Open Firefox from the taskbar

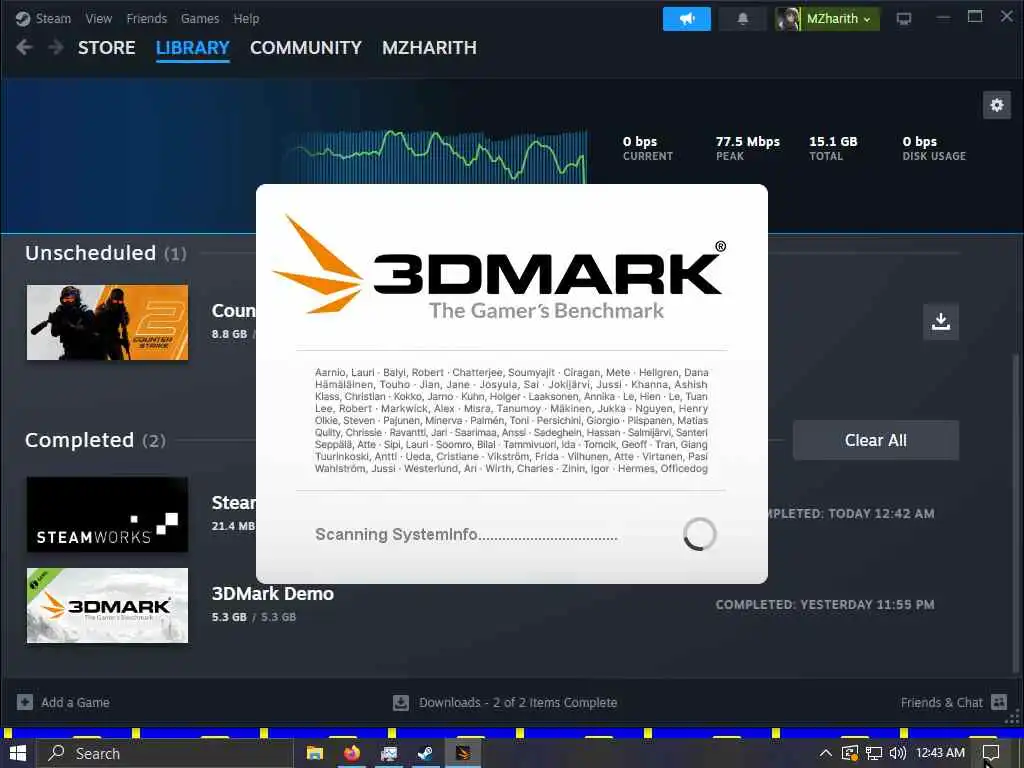coord(352,754)
